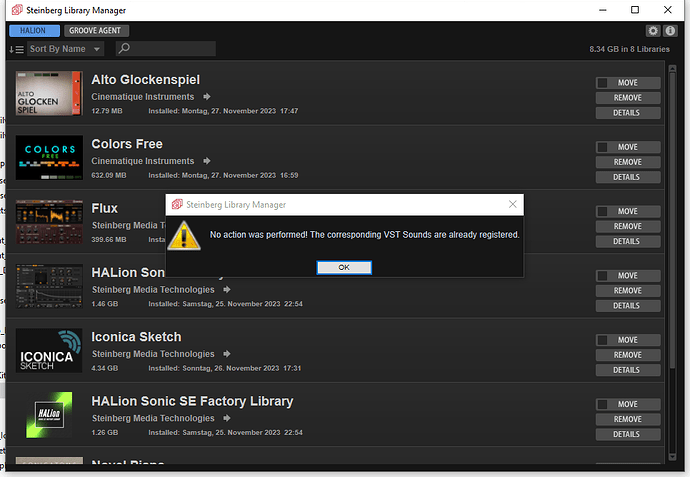Screen dimensions: 690x477
Task: Click the arrow icon next to Alto Glockenspiel's vendor
Action: (207, 96)
